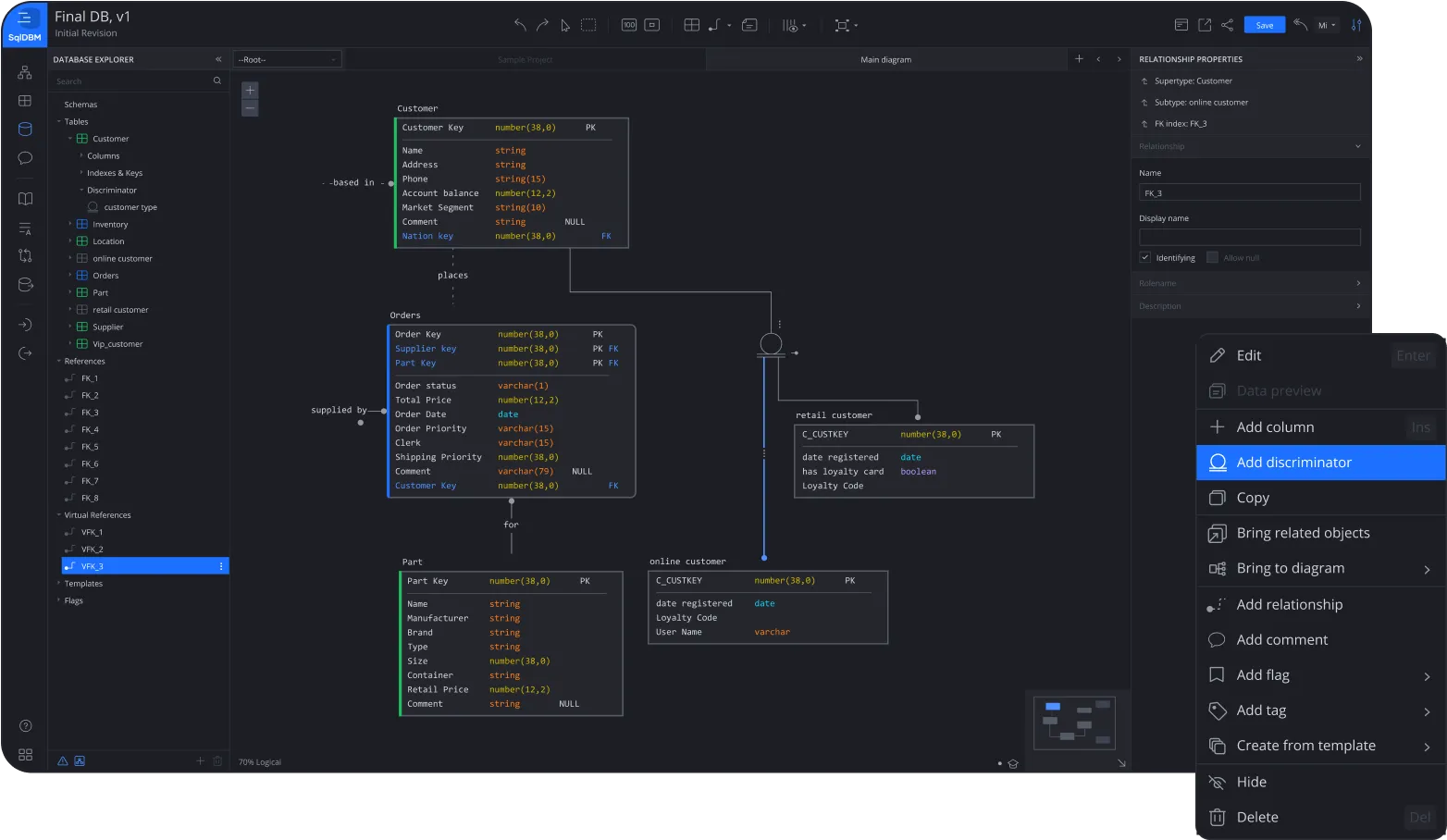Toggle the Allow null checkbox
The image size is (1447, 840).
pyautogui.click(x=1212, y=257)
